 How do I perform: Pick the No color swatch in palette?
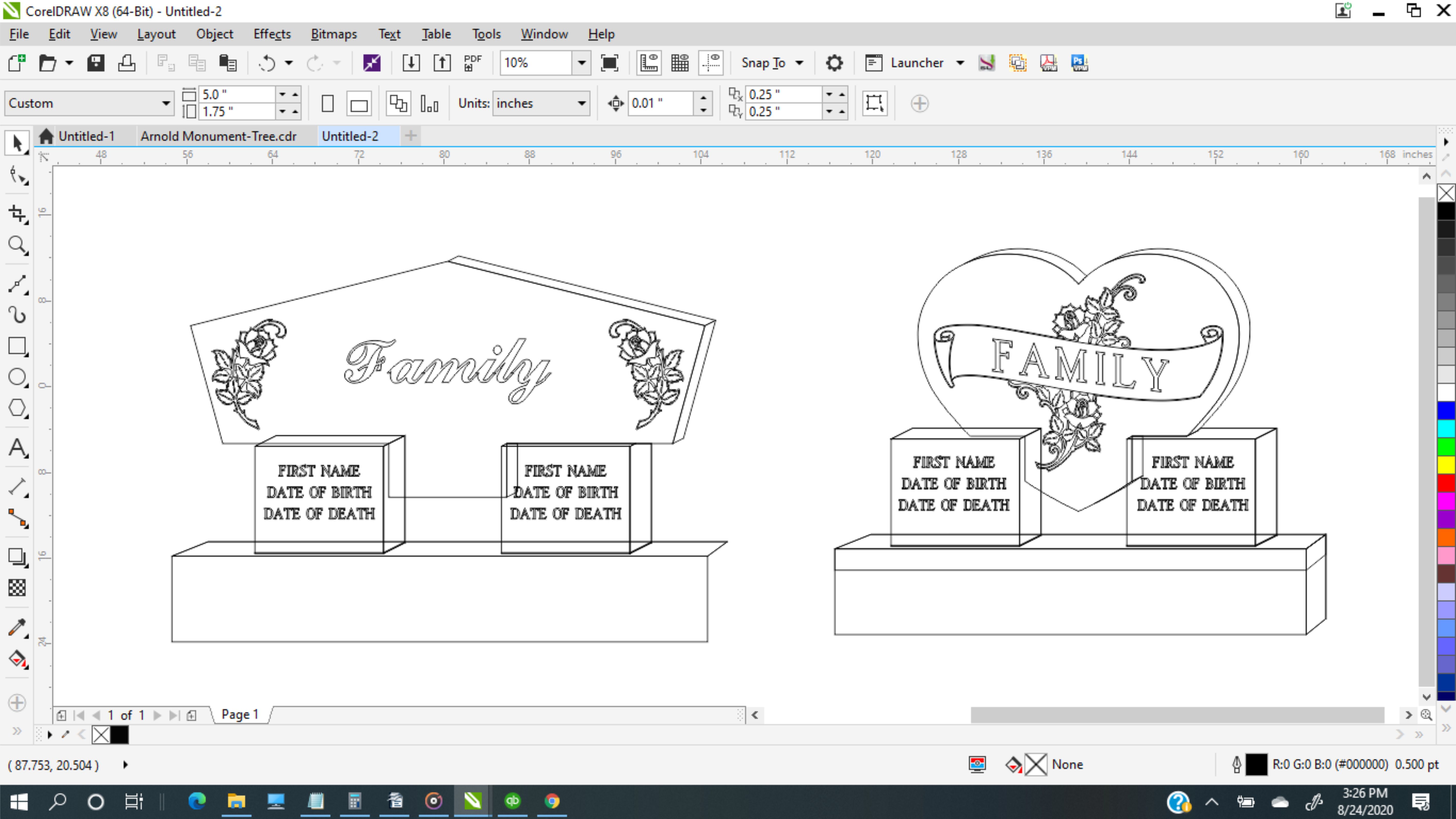(1446, 193)
